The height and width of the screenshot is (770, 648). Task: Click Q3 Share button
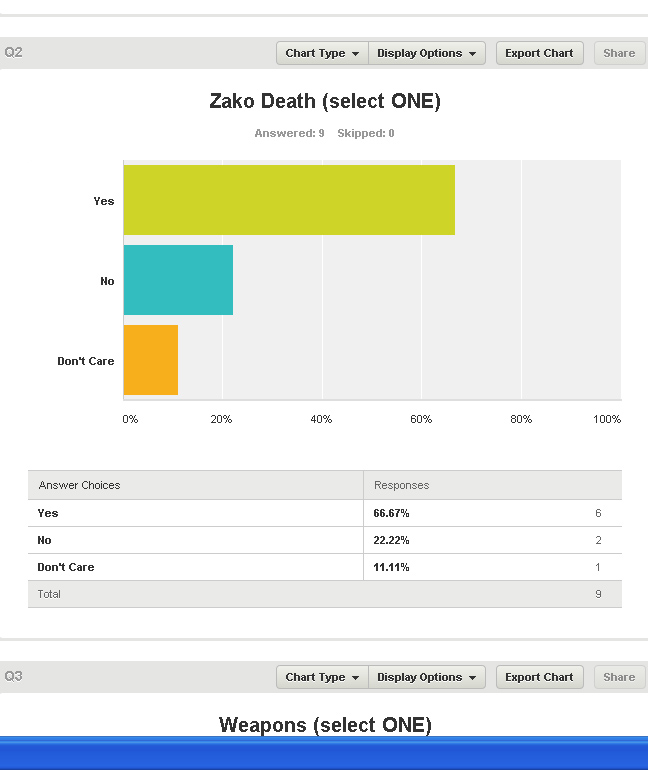(x=619, y=677)
